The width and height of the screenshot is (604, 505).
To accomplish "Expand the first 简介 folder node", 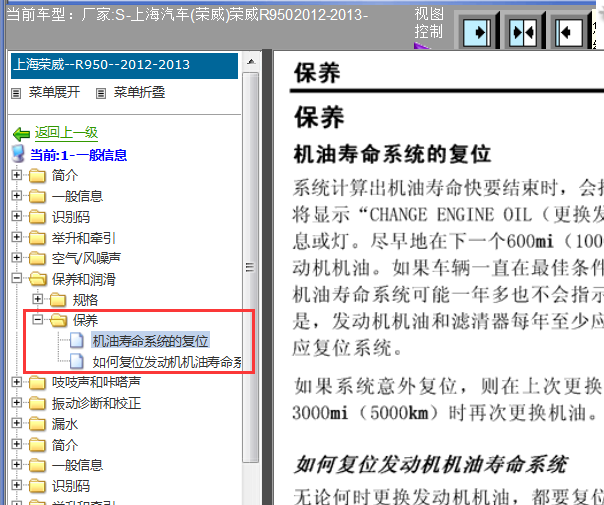I will (x=17, y=175).
